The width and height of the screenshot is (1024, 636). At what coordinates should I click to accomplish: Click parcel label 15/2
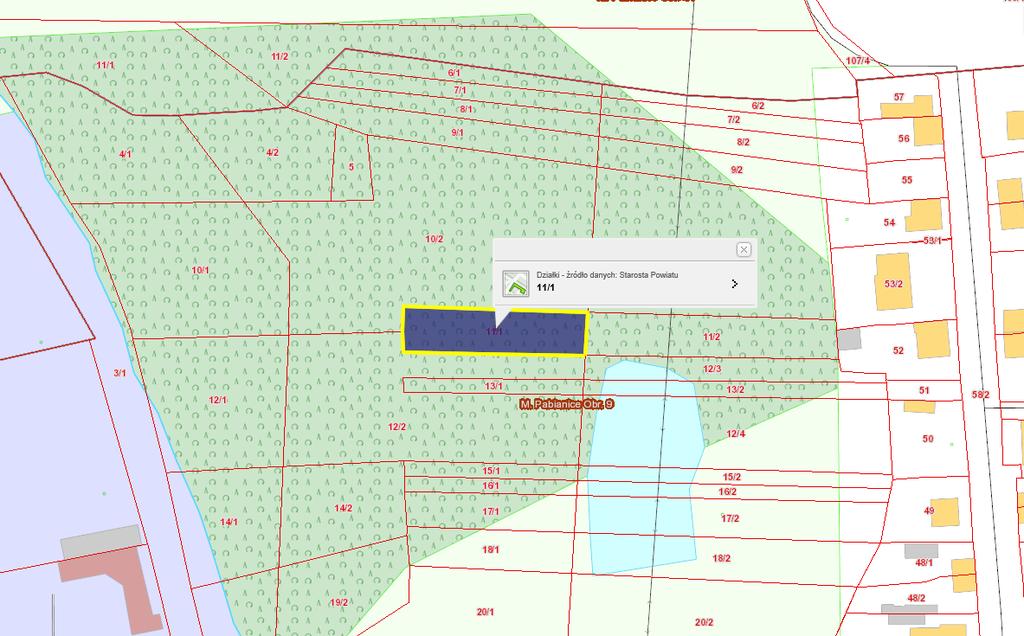tap(732, 477)
